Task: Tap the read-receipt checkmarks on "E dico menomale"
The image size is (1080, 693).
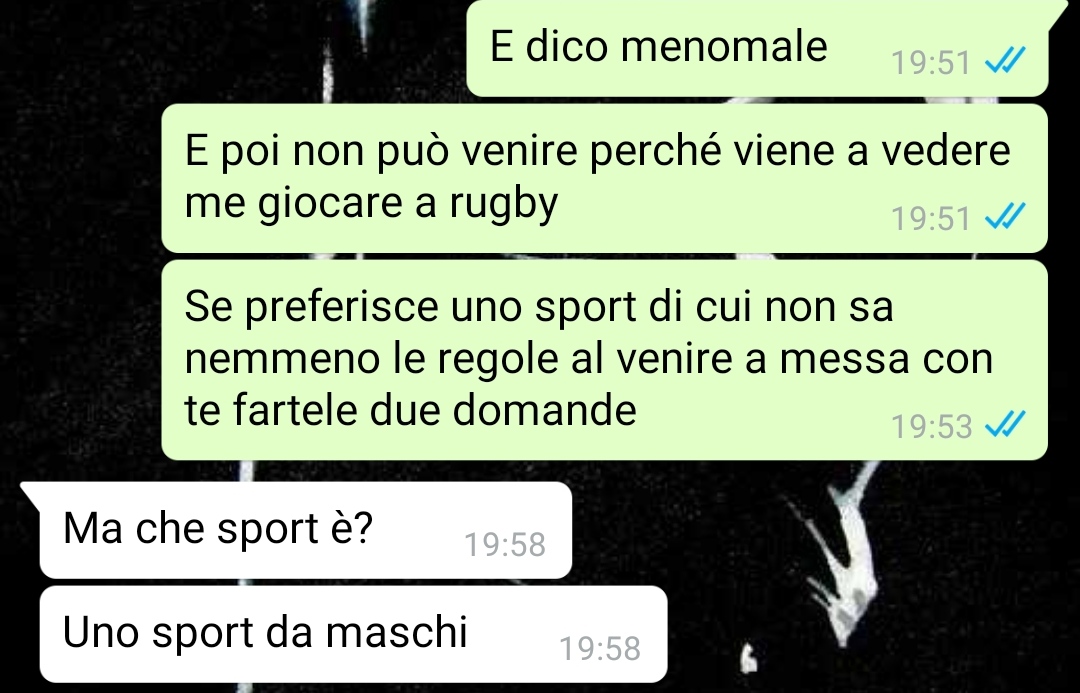Action: click(1006, 61)
